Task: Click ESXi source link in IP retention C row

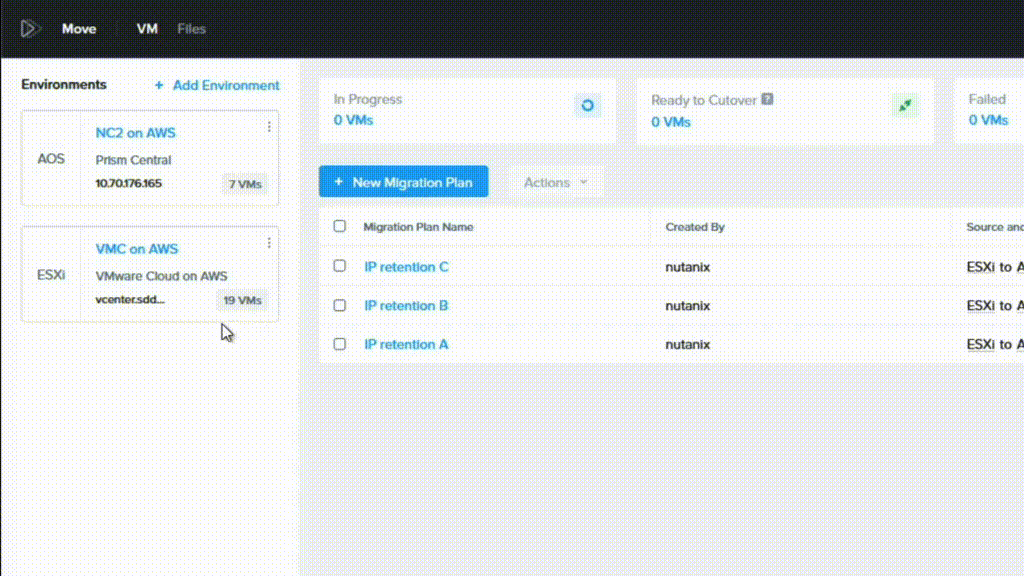Action: (x=979, y=266)
